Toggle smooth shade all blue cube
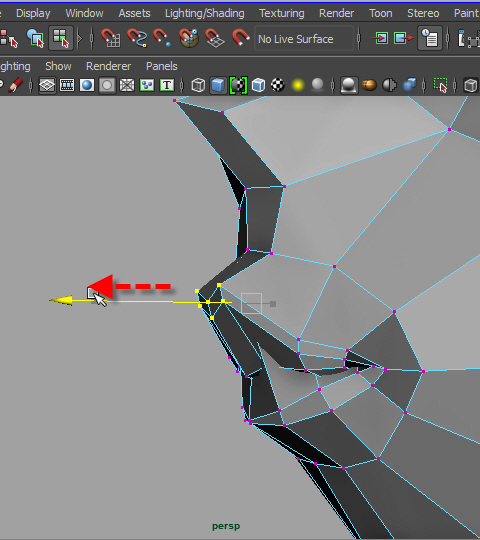This screenshot has height=540, width=480. point(218,85)
